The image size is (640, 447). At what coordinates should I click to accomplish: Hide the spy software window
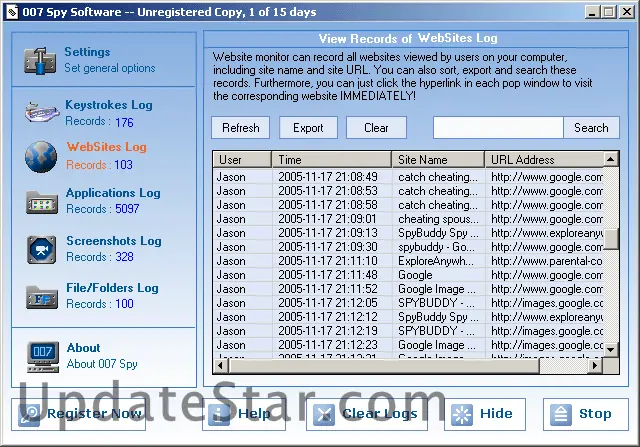click(x=485, y=414)
